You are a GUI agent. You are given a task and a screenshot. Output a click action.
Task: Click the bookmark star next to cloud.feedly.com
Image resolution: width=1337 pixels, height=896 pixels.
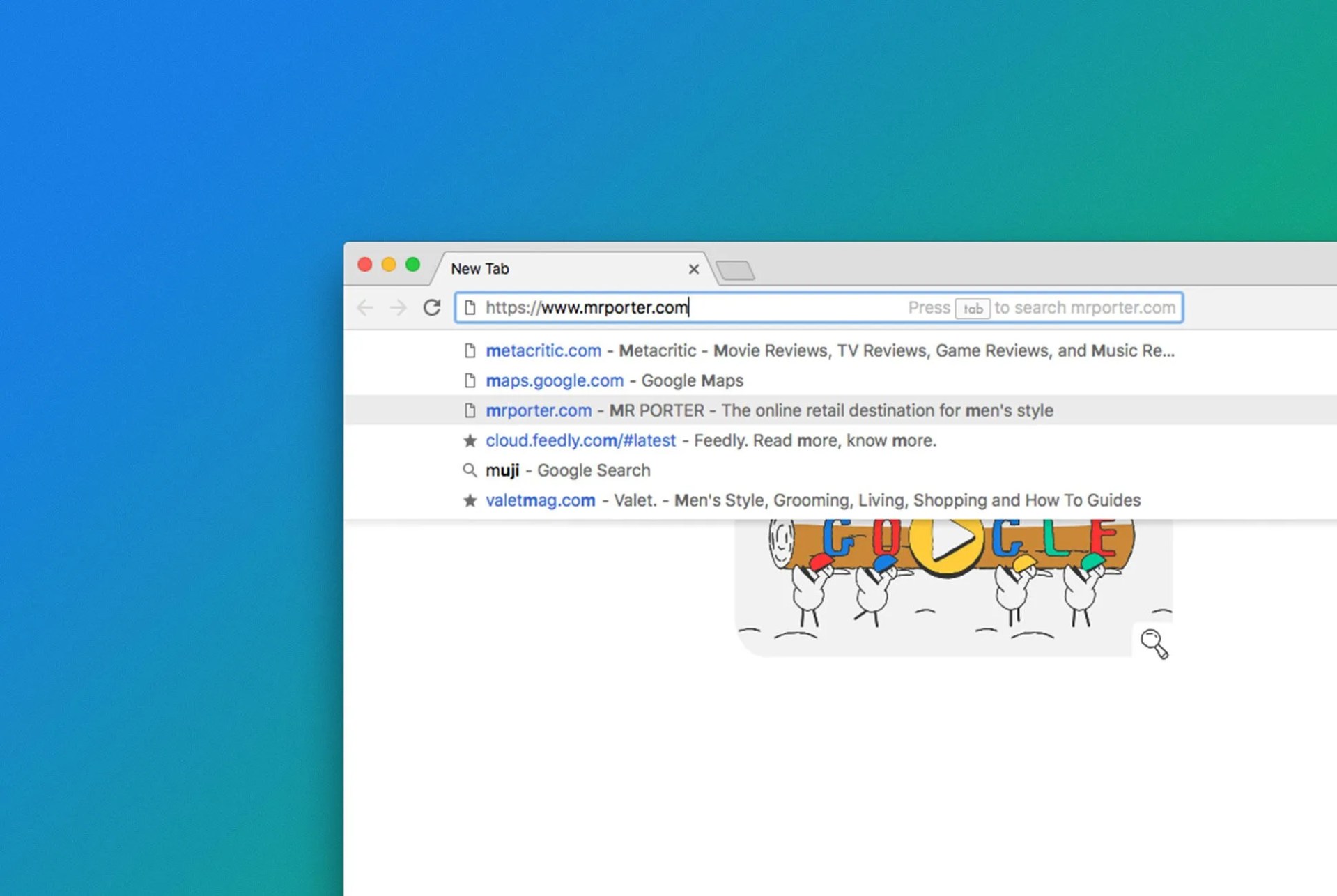[470, 440]
